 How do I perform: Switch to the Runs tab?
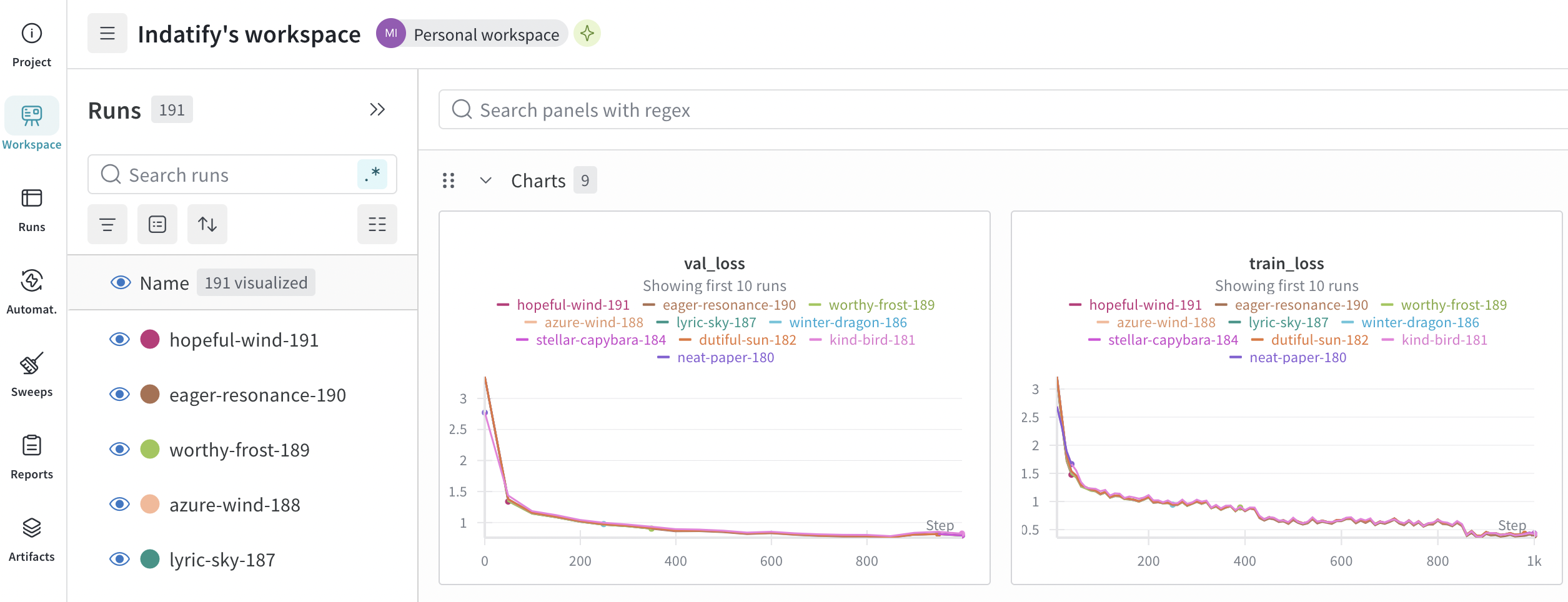pos(31,209)
